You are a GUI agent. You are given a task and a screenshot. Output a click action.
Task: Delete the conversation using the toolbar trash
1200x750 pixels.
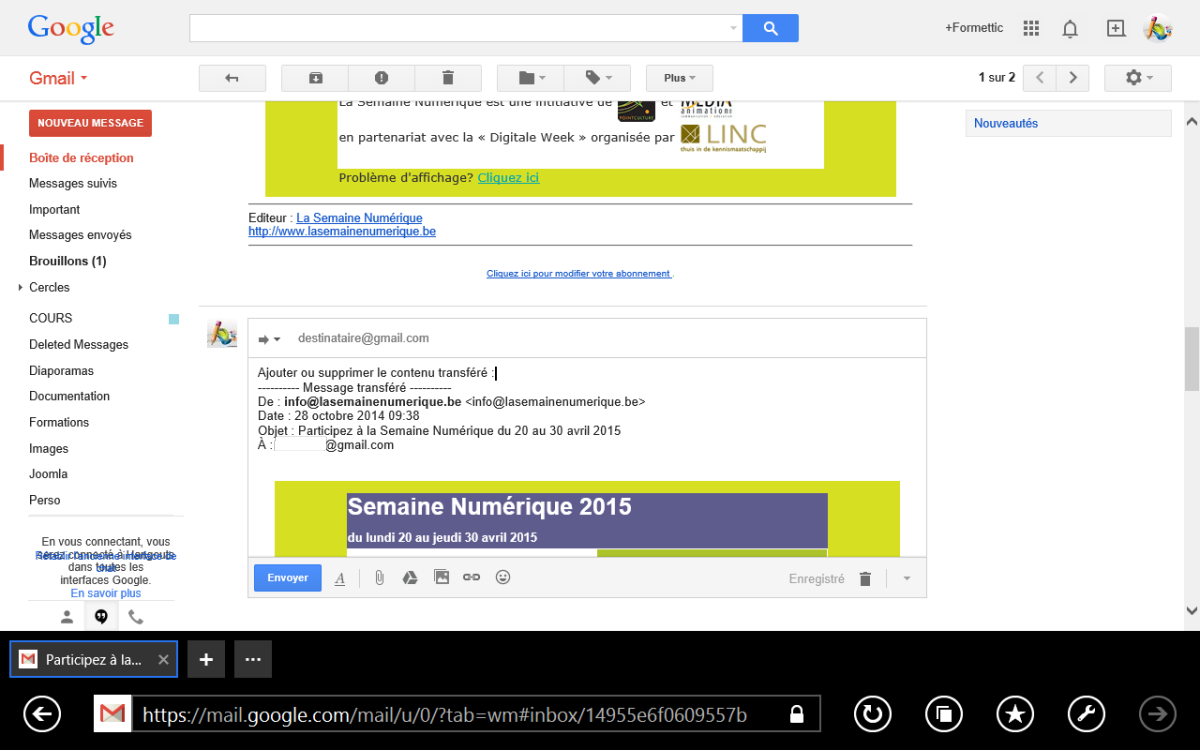[448, 78]
